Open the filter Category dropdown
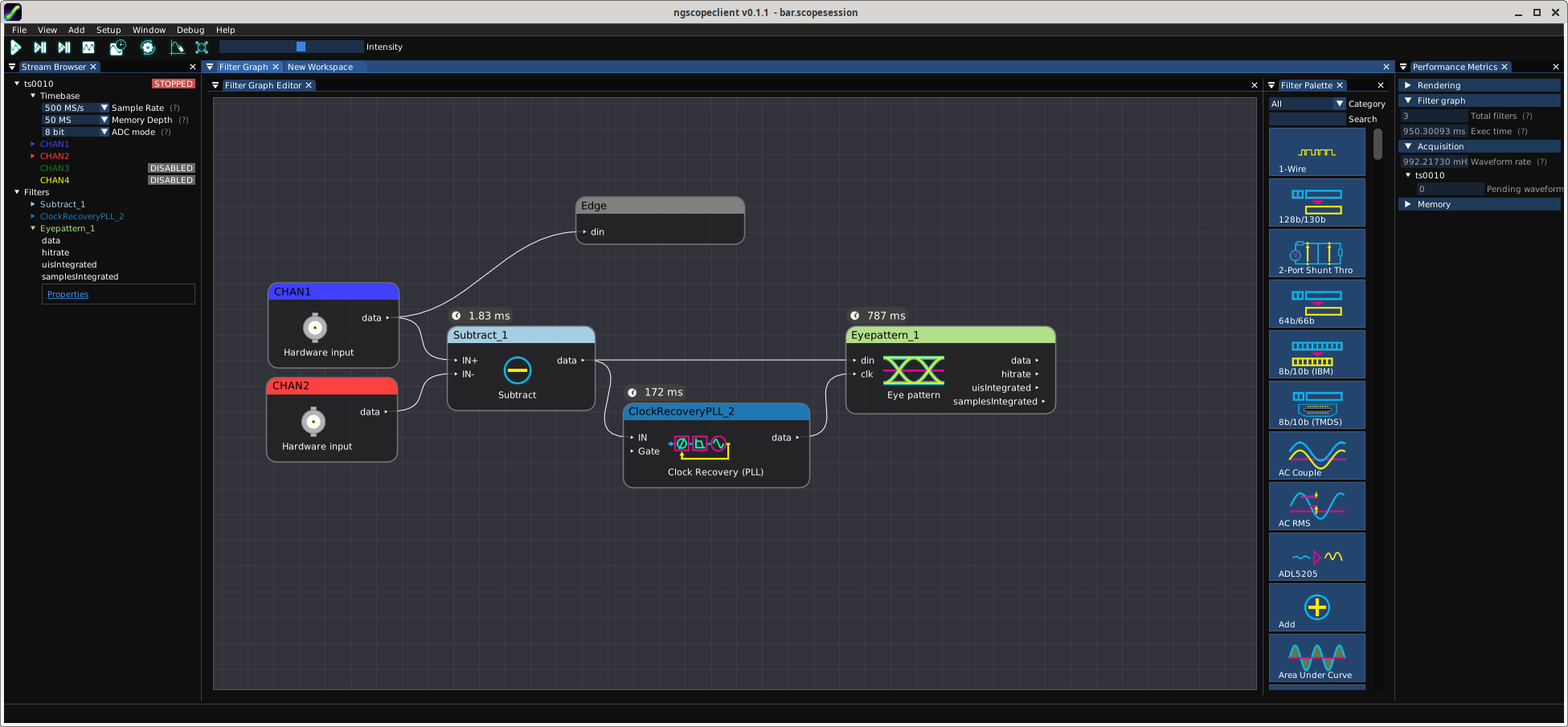This screenshot has width=1568, height=727. tap(1339, 104)
